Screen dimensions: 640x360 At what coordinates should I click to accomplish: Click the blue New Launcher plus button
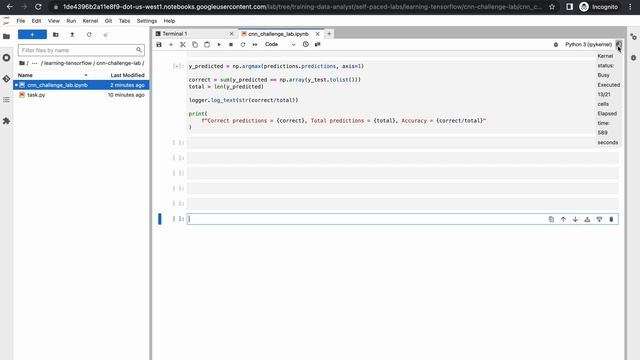32,35
